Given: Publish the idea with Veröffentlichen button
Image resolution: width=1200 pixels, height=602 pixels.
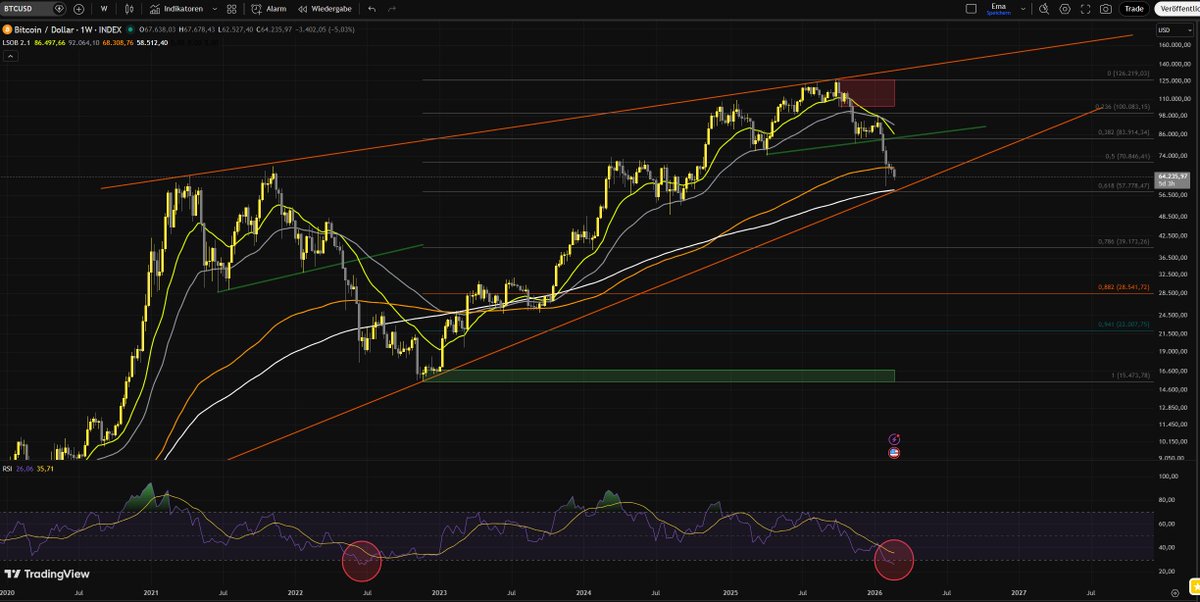Looking at the screenshot, I should [1178, 8].
